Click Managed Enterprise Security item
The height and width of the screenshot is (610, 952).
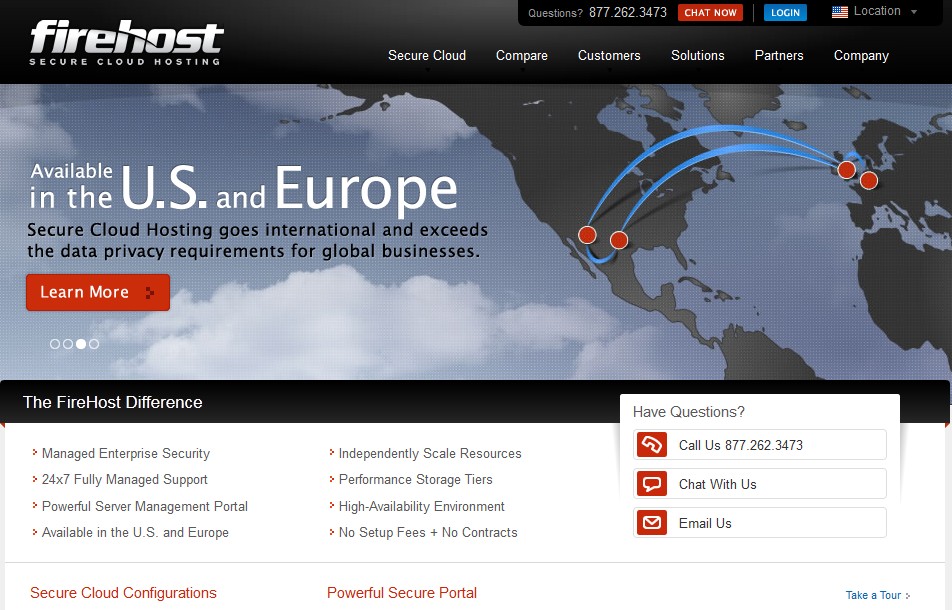126,453
